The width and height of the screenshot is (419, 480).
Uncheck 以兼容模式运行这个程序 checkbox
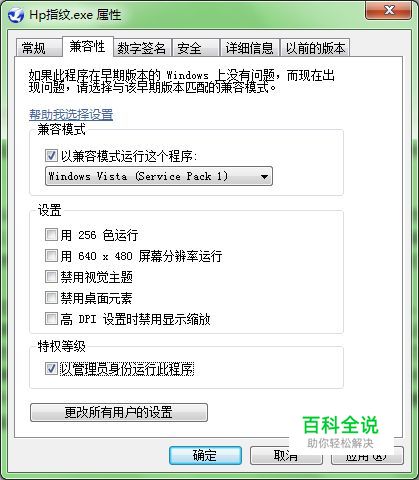tap(51, 156)
